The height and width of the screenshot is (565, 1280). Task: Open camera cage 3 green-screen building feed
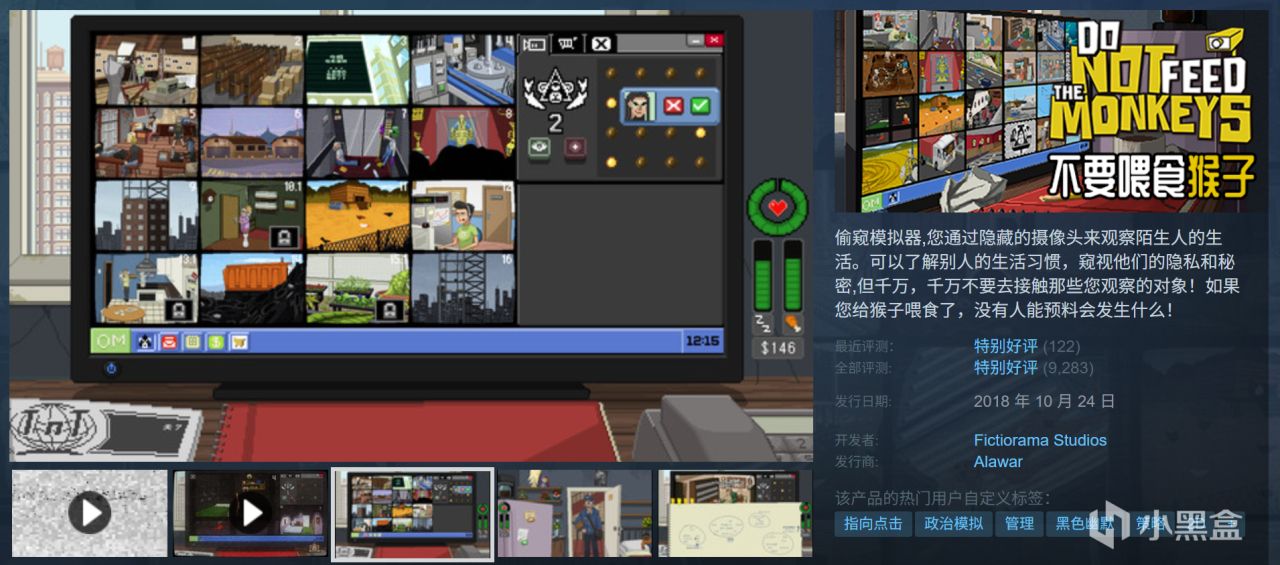pyautogui.click(x=357, y=70)
